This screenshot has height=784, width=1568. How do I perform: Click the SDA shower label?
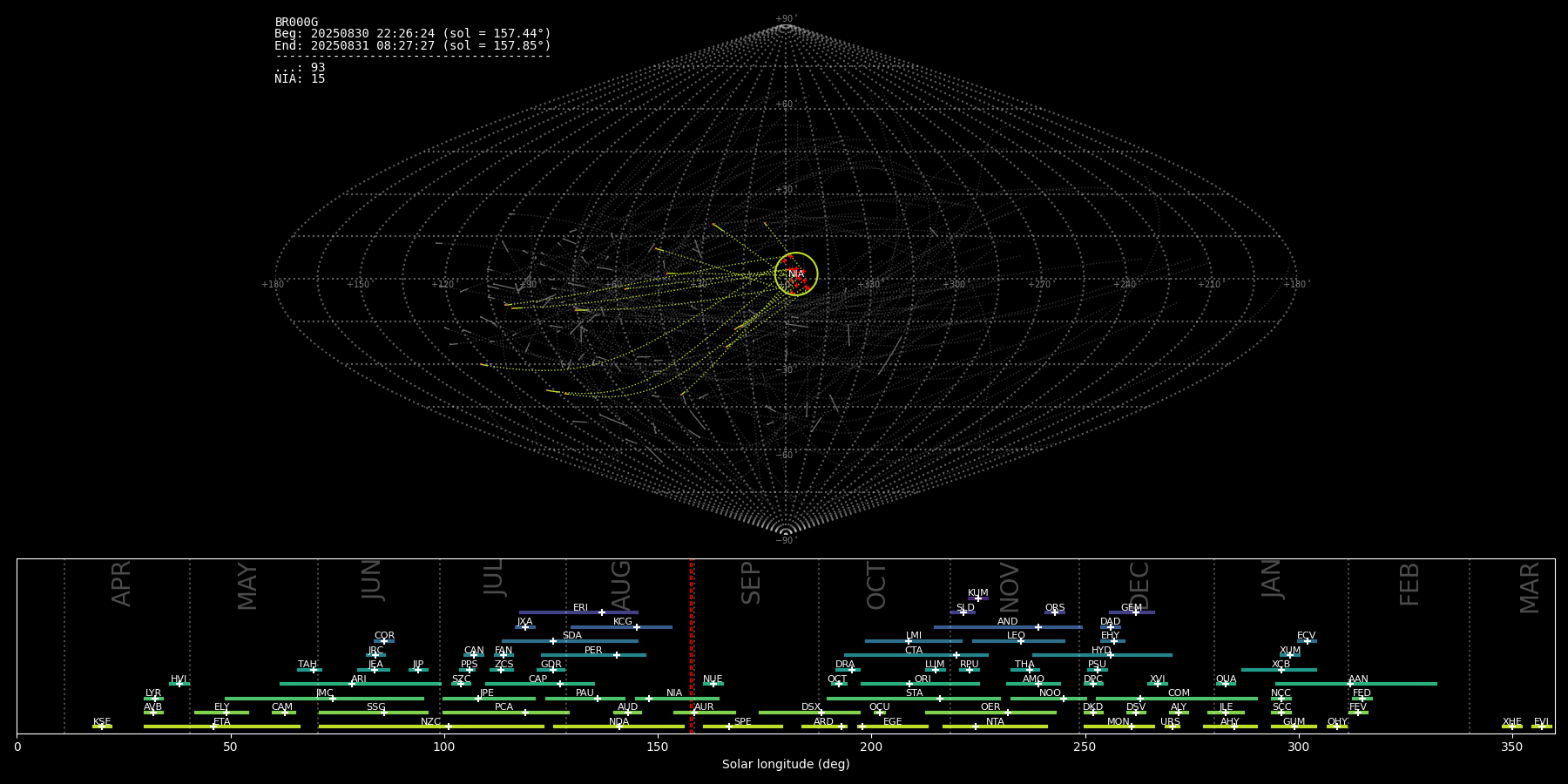tap(572, 636)
